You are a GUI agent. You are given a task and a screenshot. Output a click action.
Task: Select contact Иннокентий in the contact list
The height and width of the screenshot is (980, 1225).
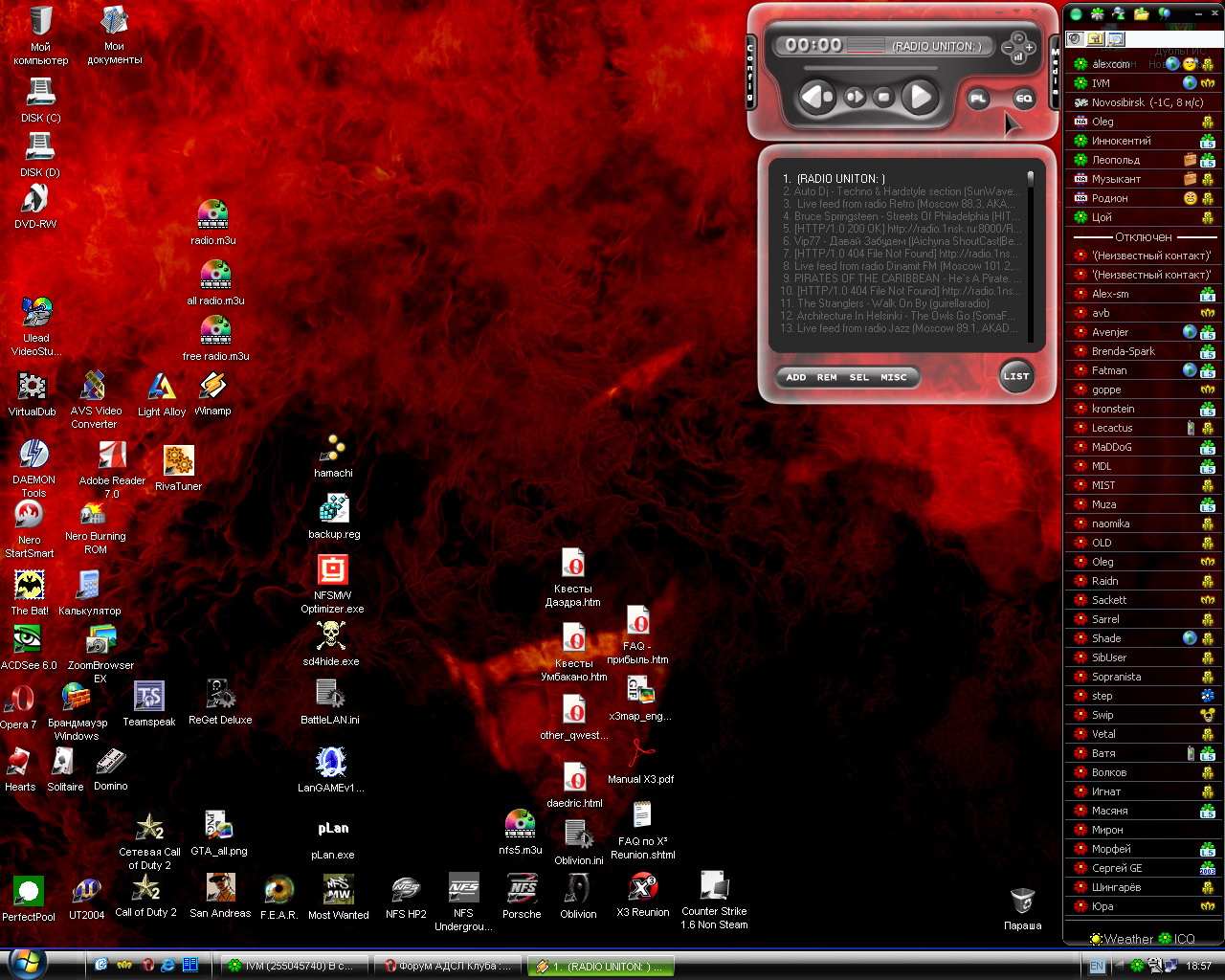[x=1121, y=141]
